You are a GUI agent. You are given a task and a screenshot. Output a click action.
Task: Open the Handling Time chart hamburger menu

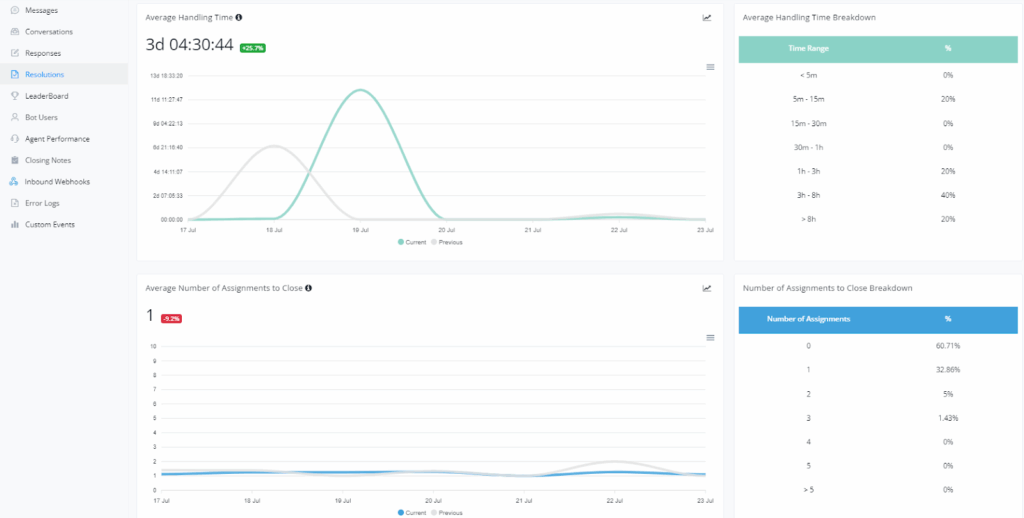[710, 67]
